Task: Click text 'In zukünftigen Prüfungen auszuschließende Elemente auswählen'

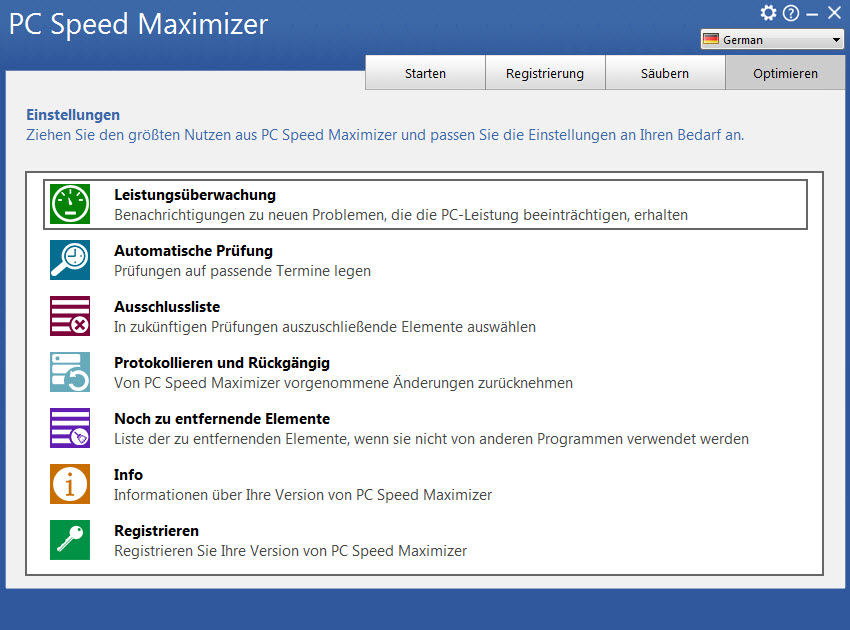Action: point(325,327)
